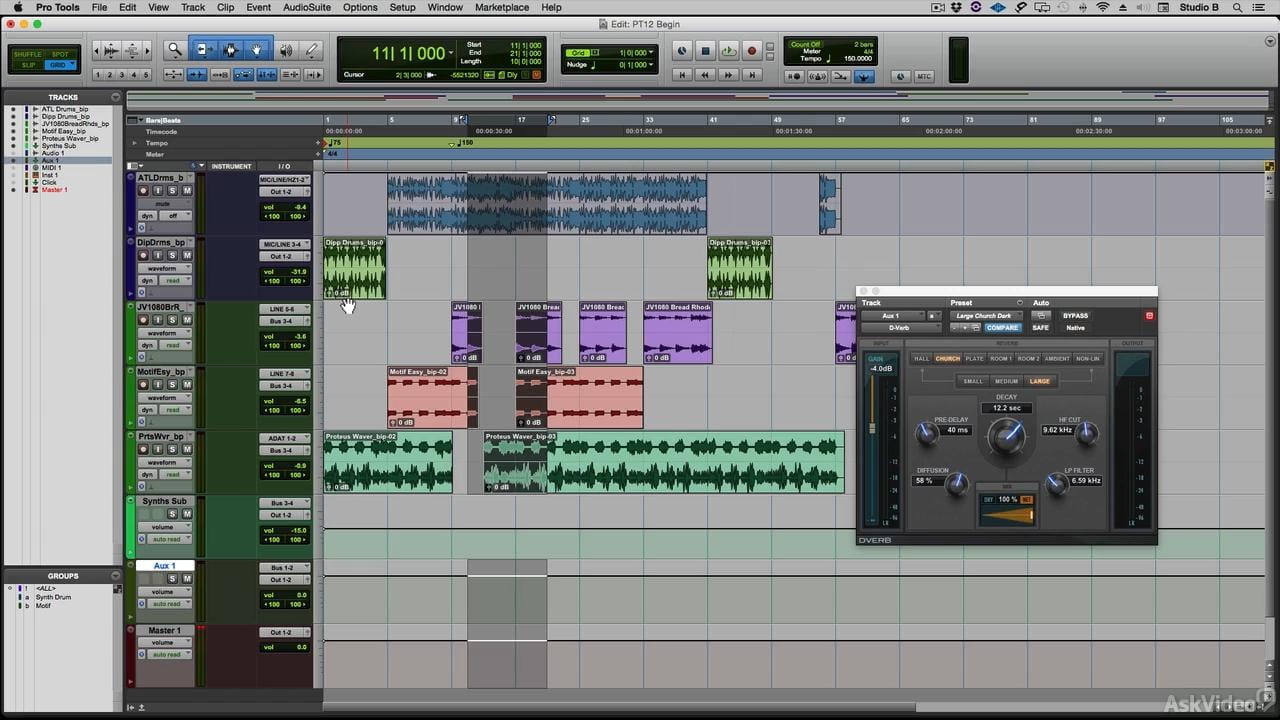Select the PLATE reverb algorithm
The height and width of the screenshot is (720, 1280).
974,358
